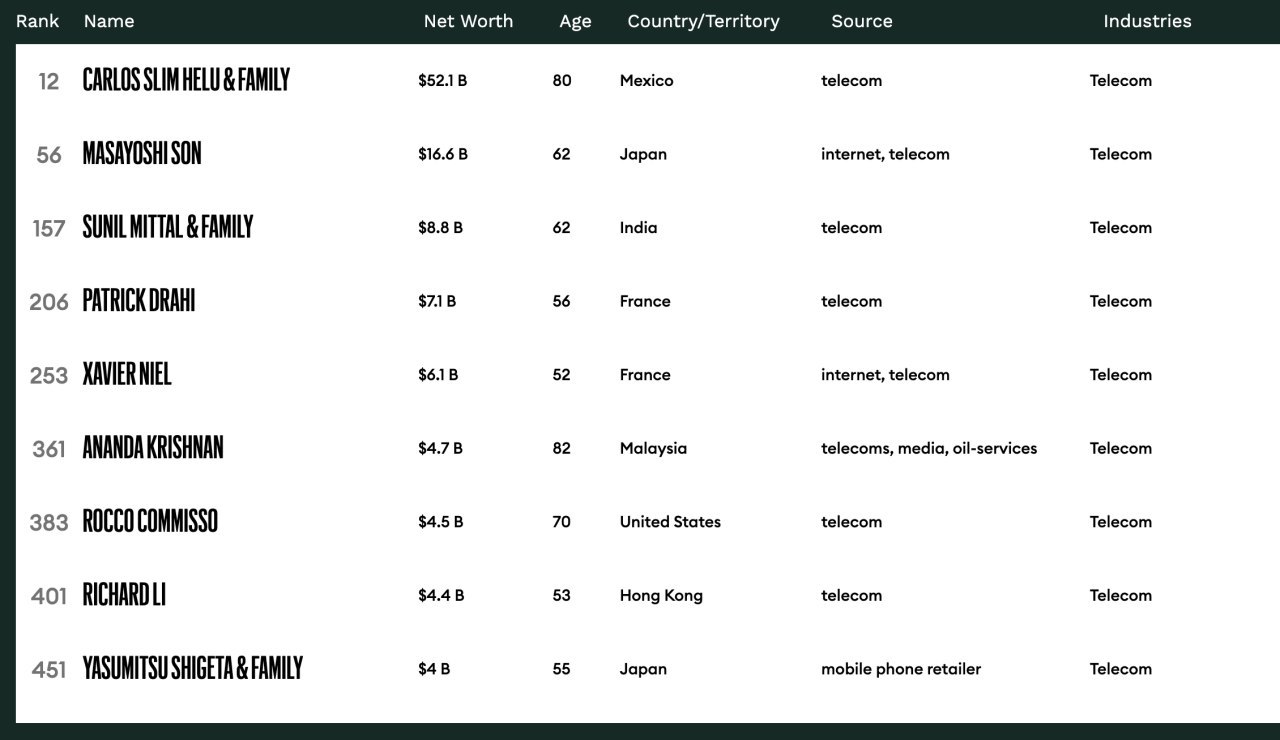Click India country cell
The width and height of the screenshot is (1280, 740).
click(x=639, y=227)
